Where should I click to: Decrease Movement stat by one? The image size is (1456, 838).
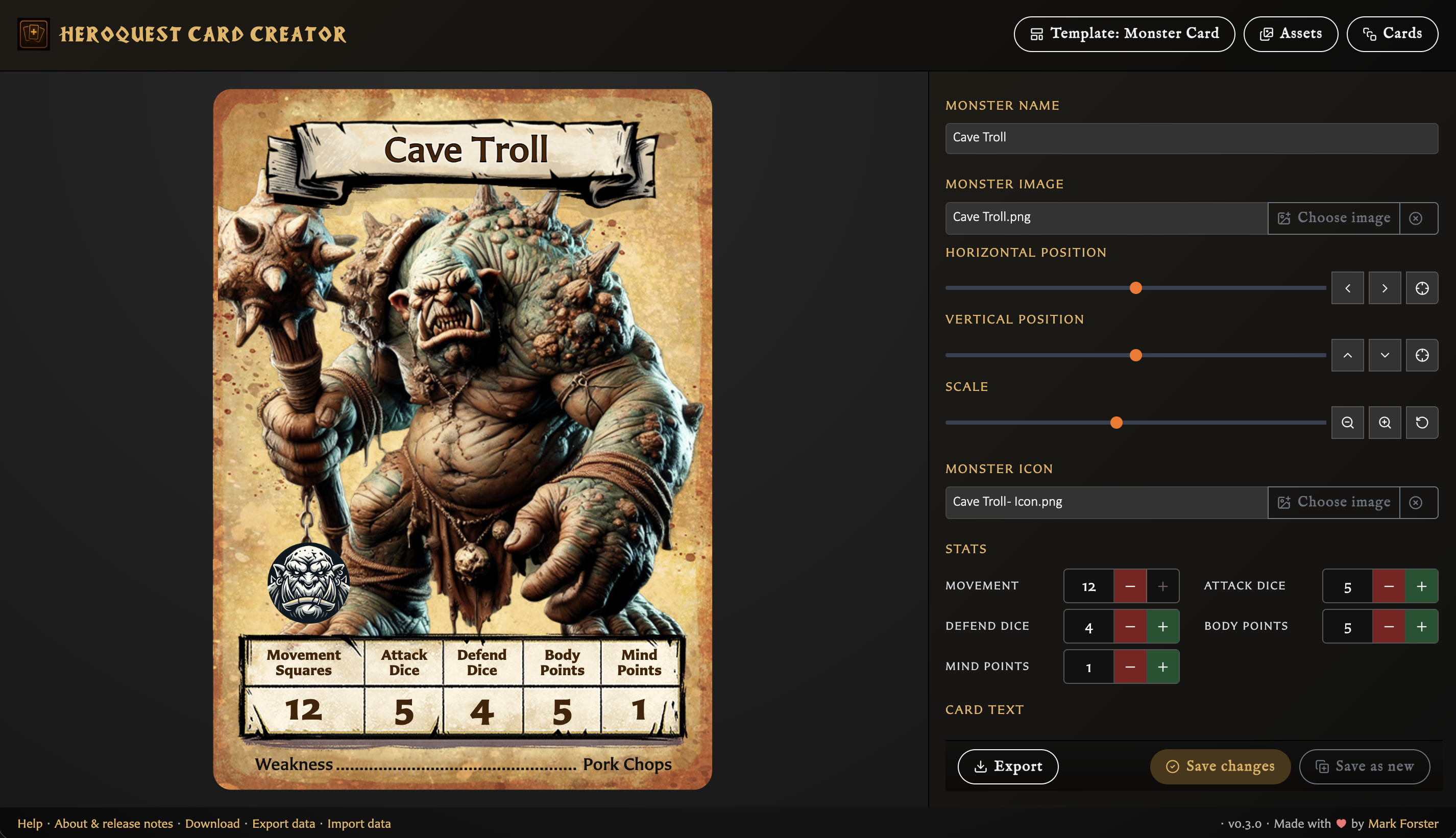1130,586
